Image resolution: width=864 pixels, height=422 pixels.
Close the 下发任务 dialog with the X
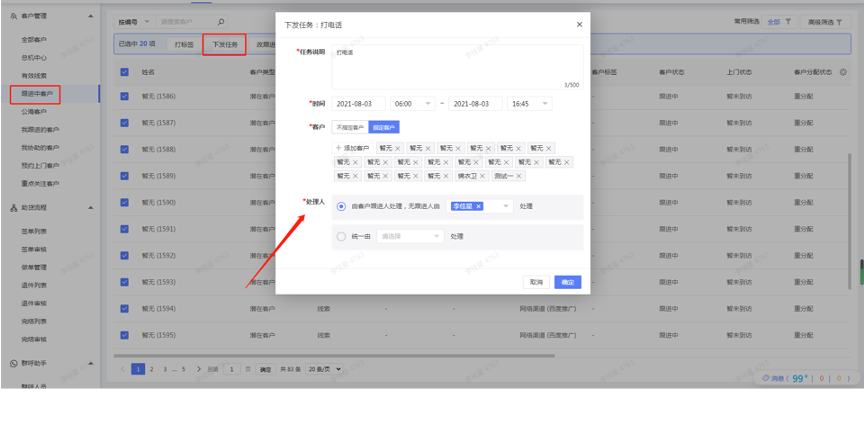pyautogui.click(x=579, y=25)
